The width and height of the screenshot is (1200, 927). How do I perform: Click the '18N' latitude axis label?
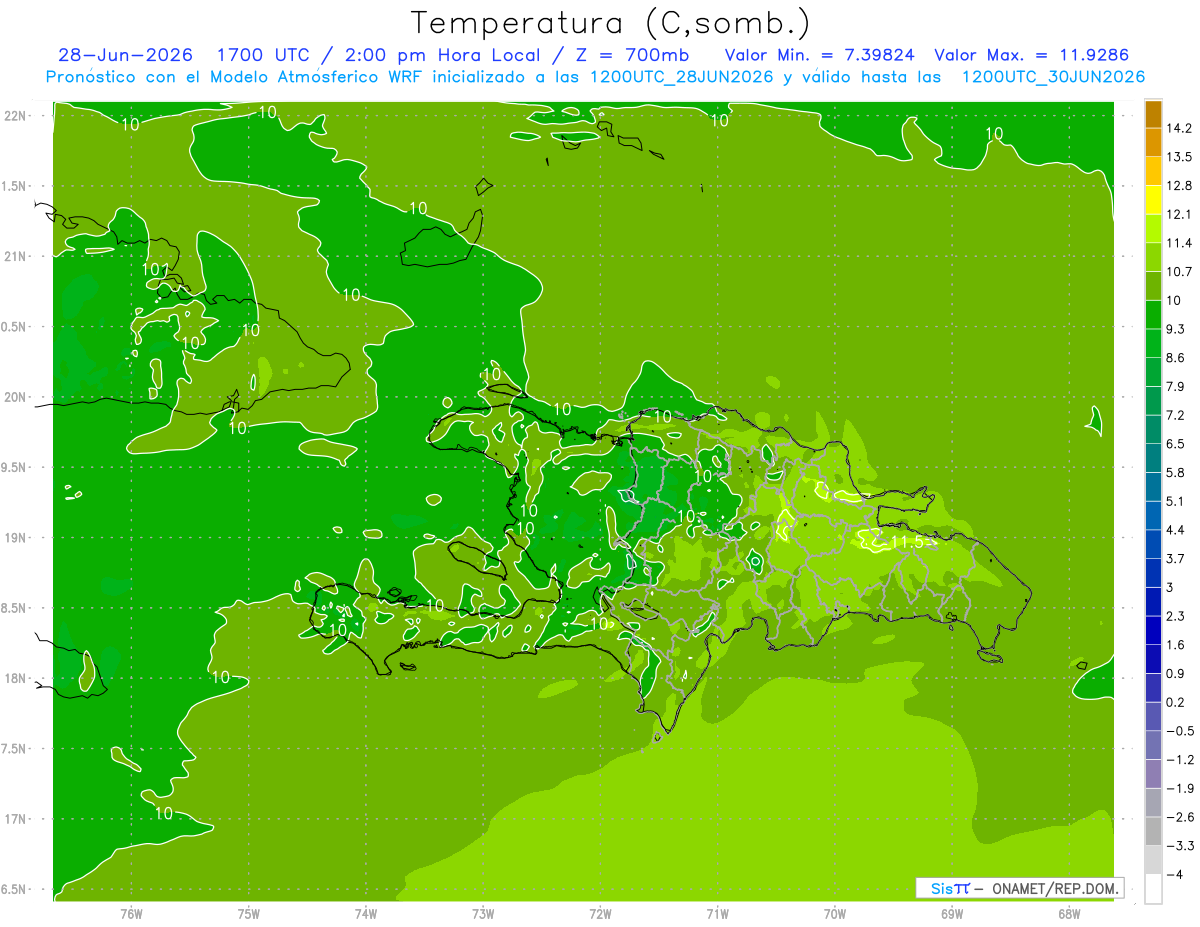[x=15, y=679]
